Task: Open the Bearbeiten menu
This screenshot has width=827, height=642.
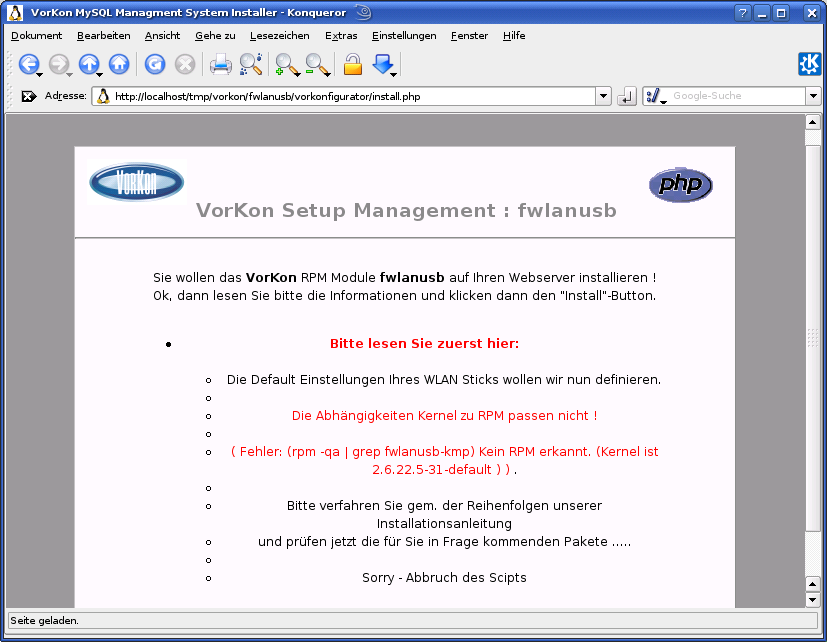Action: coord(103,36)
